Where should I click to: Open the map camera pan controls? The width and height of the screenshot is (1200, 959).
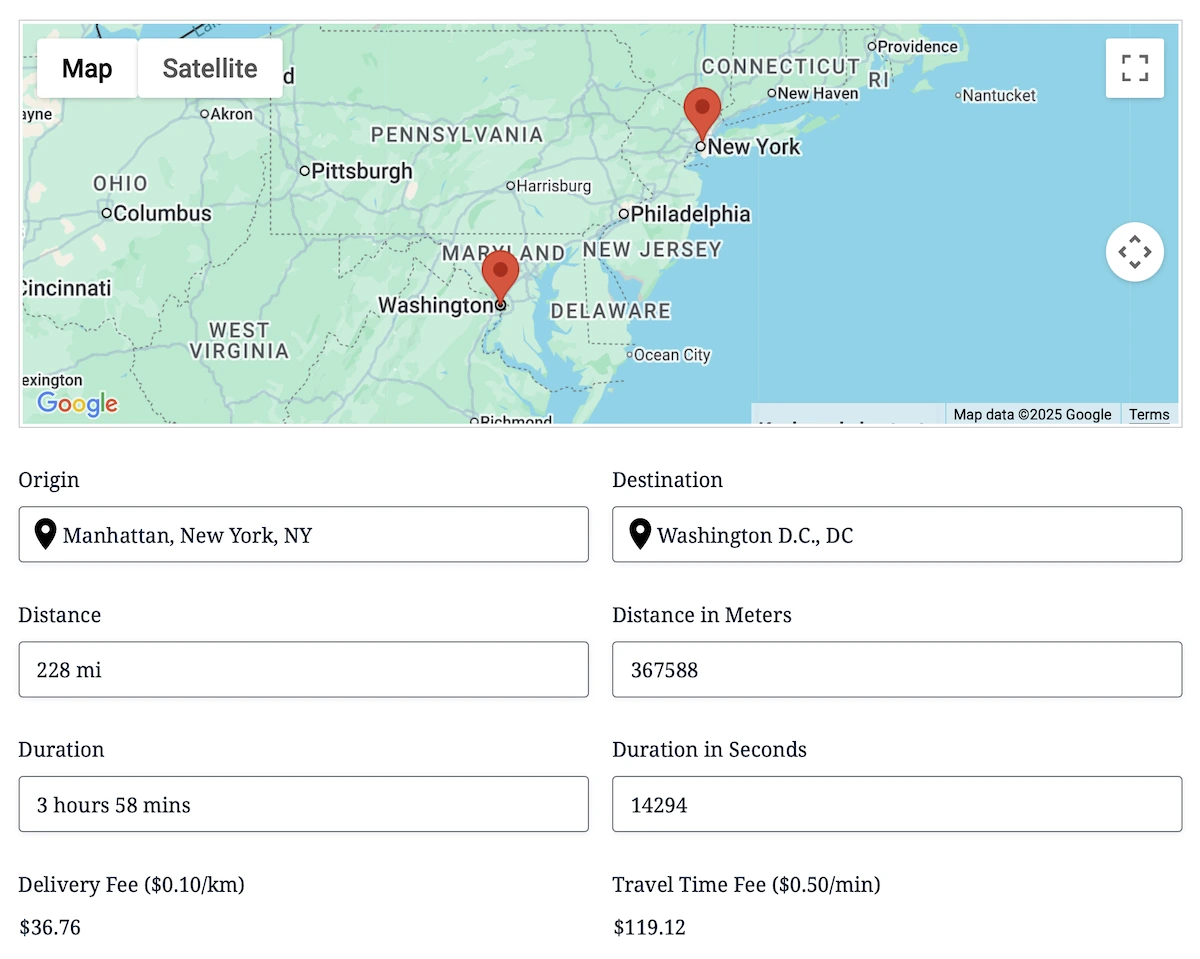1134,252
